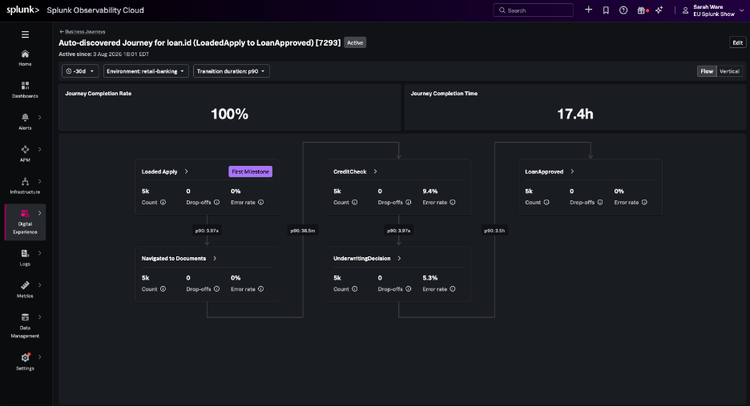Click the Edit button
Screen dimensions: 750x407
(x=738, y=43)
